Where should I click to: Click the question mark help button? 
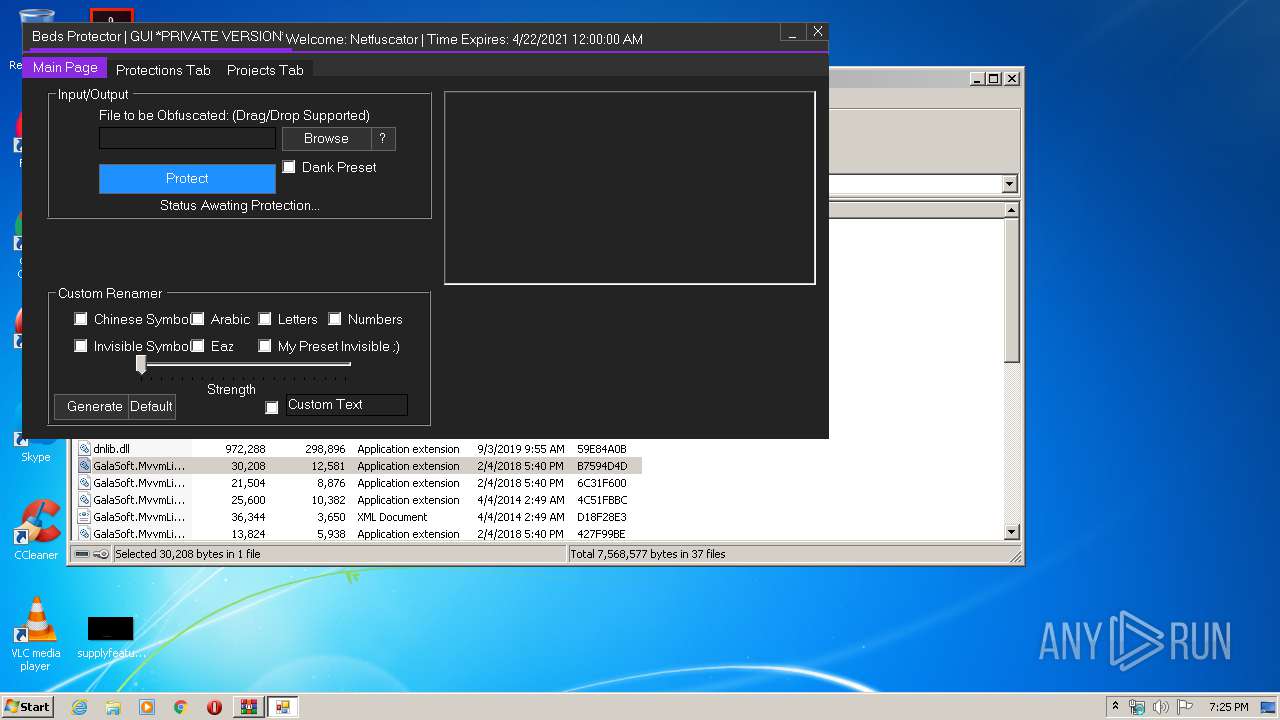click(x=382, y=139)
